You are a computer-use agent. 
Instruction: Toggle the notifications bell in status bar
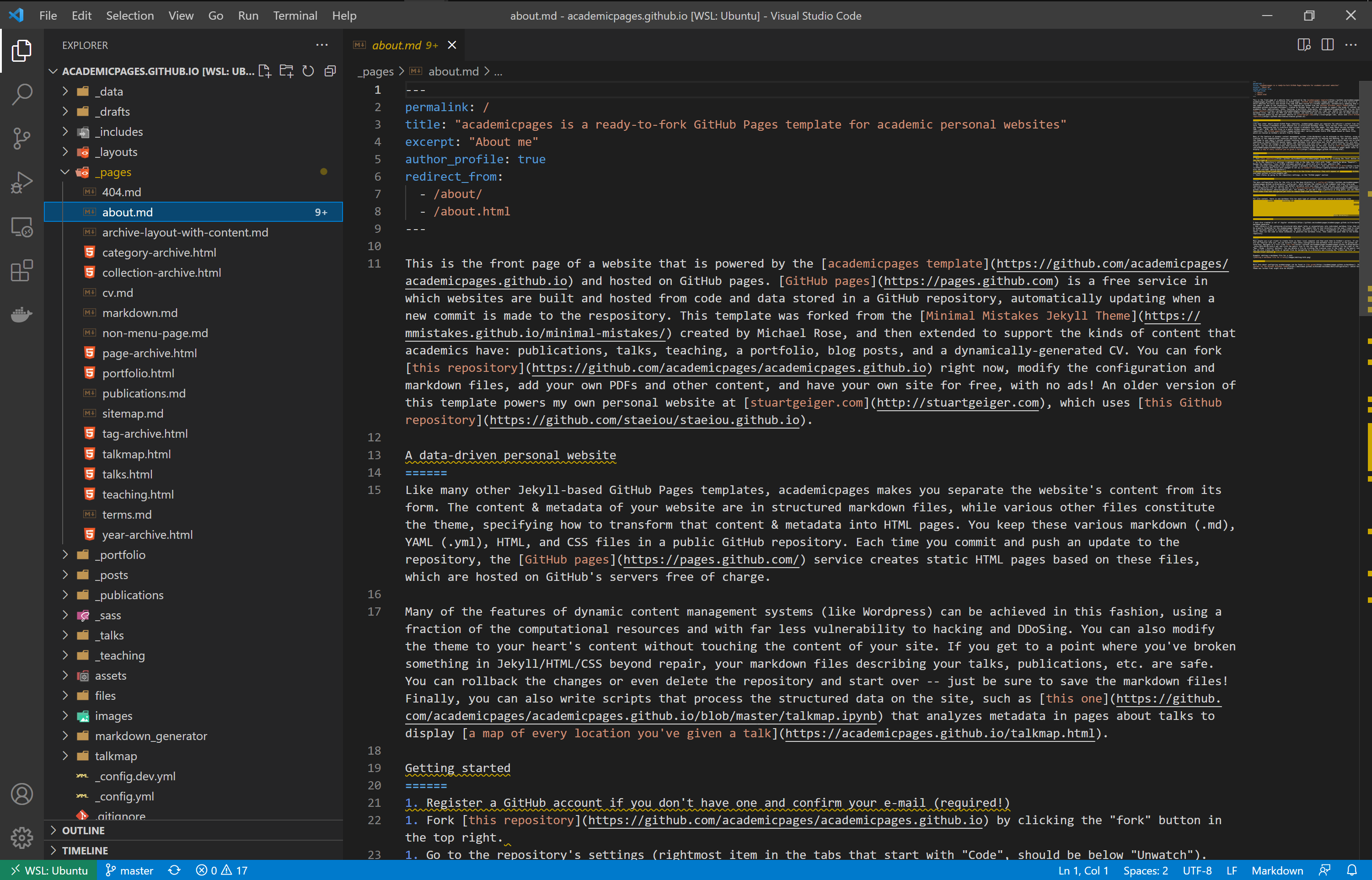pyautogui.click(x=1352, y=870)
